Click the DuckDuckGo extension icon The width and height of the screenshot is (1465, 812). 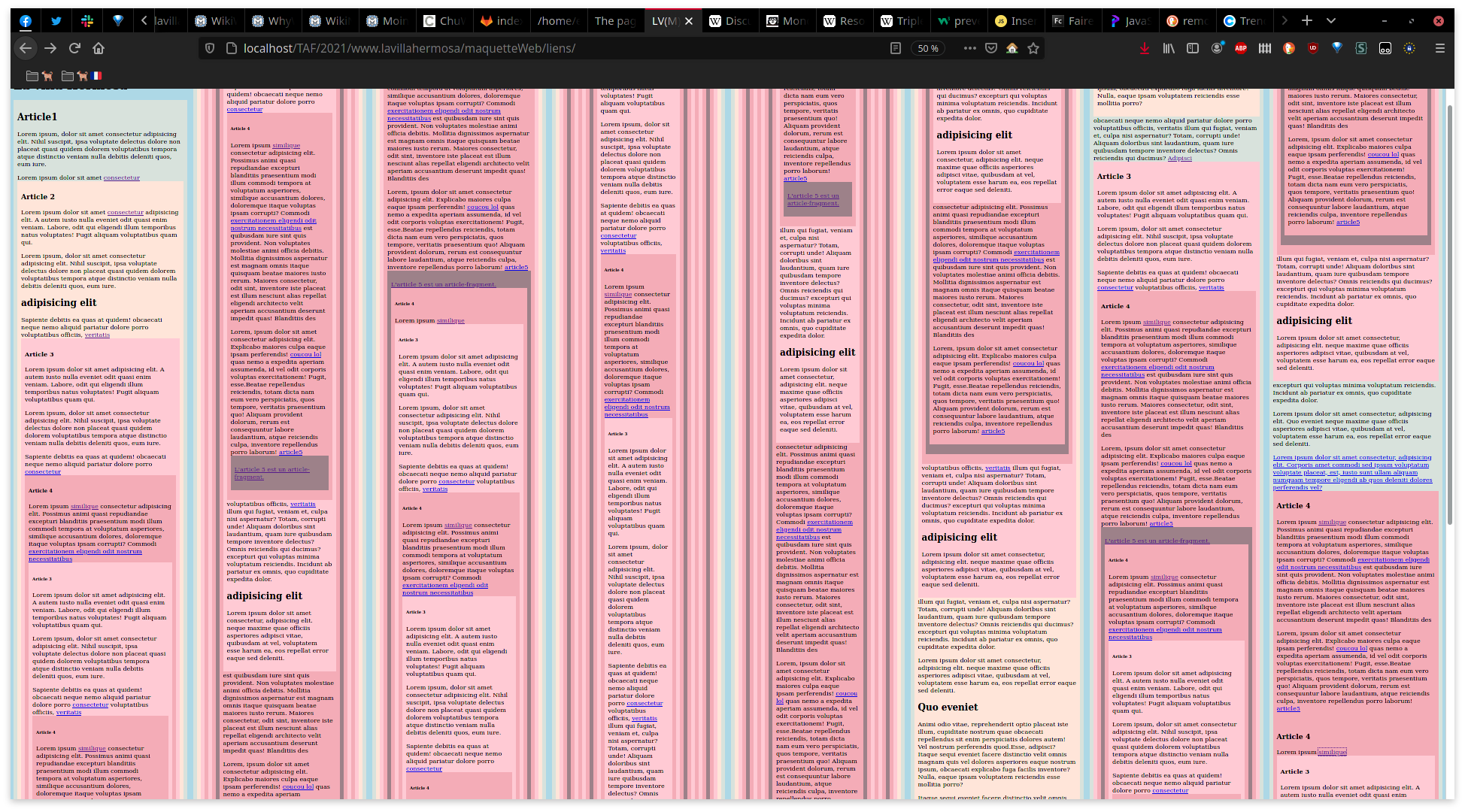click(1289, 48)
